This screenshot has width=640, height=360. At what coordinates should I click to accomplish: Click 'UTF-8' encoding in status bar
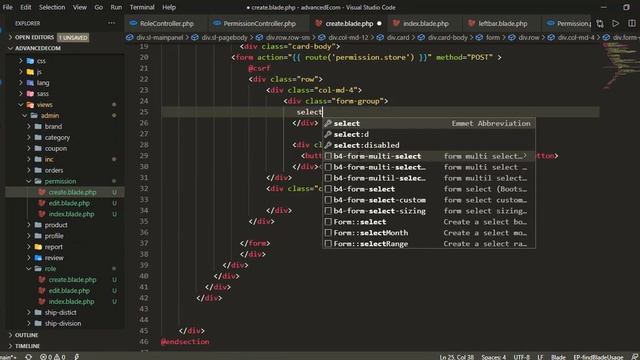click(522, 357)
